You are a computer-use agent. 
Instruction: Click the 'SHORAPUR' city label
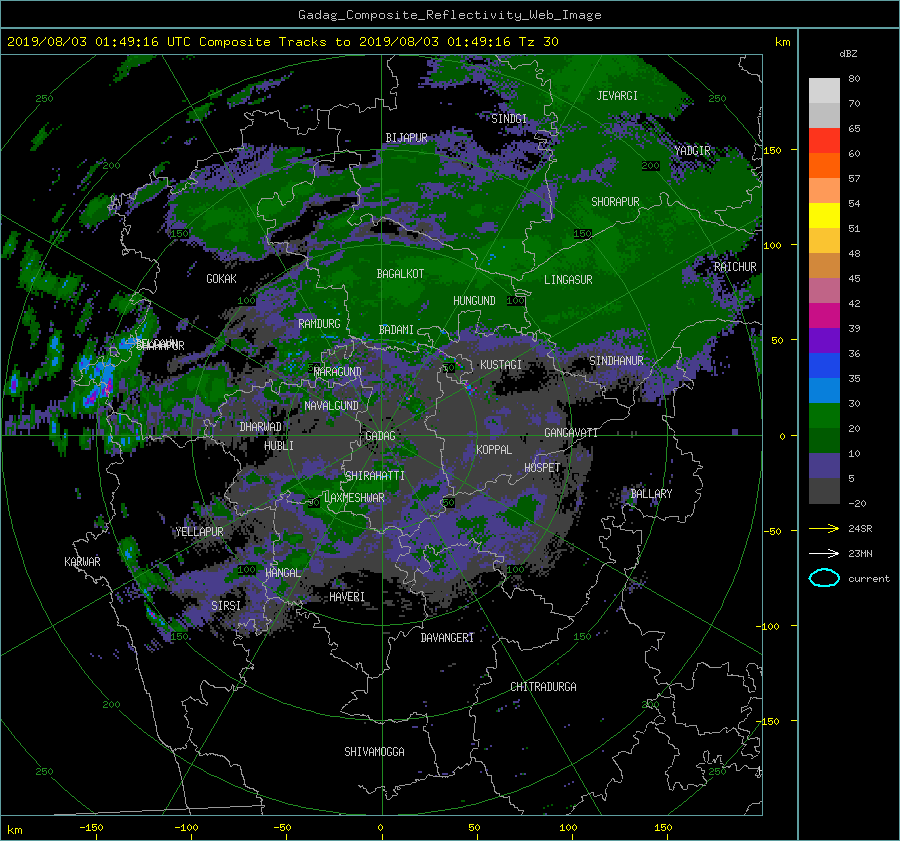(615, 202)
